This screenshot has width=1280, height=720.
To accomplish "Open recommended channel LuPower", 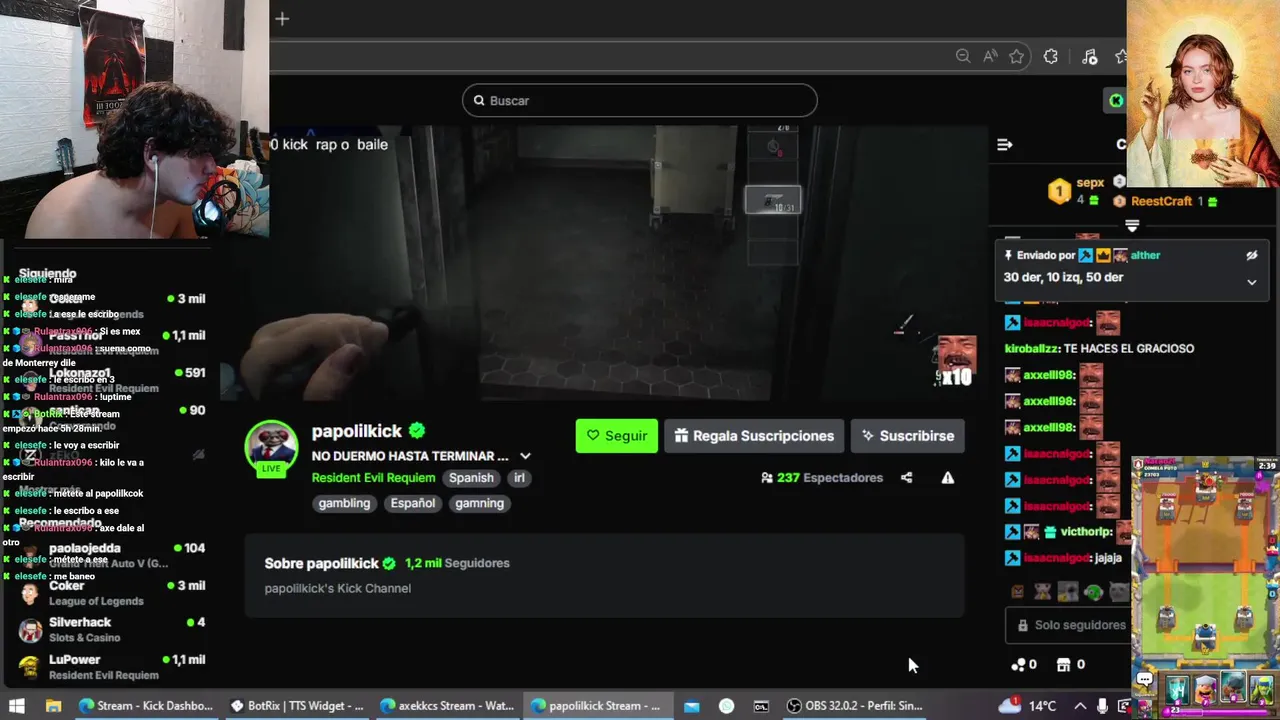I will coord(112,667).
